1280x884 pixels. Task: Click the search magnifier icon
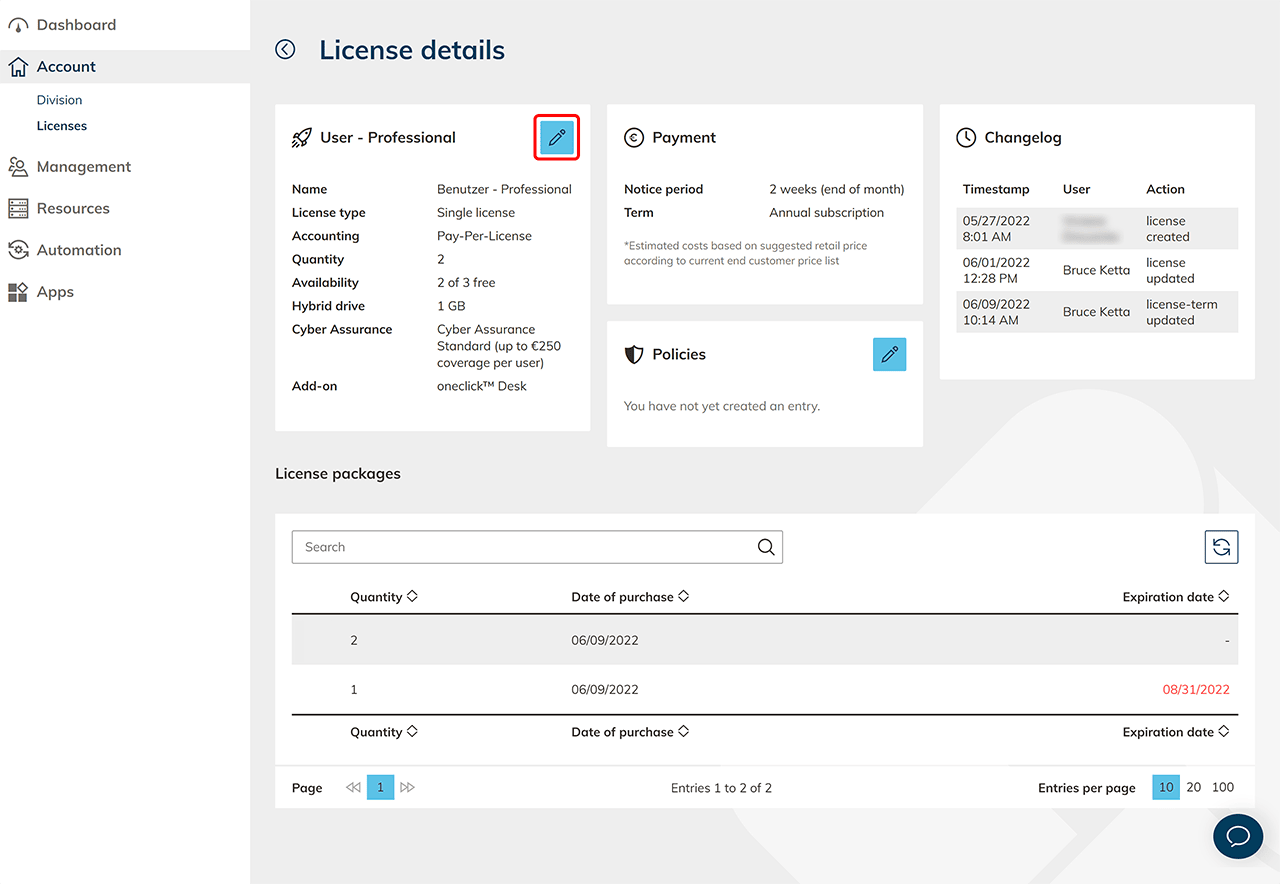(x=766, y=547)
